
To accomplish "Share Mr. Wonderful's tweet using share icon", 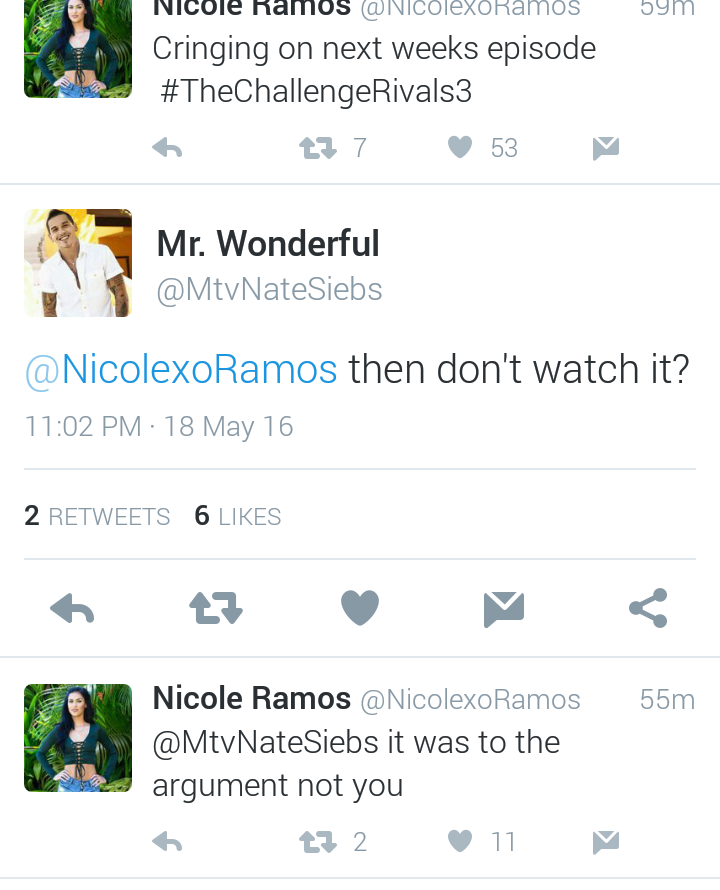I will point(648,608).
